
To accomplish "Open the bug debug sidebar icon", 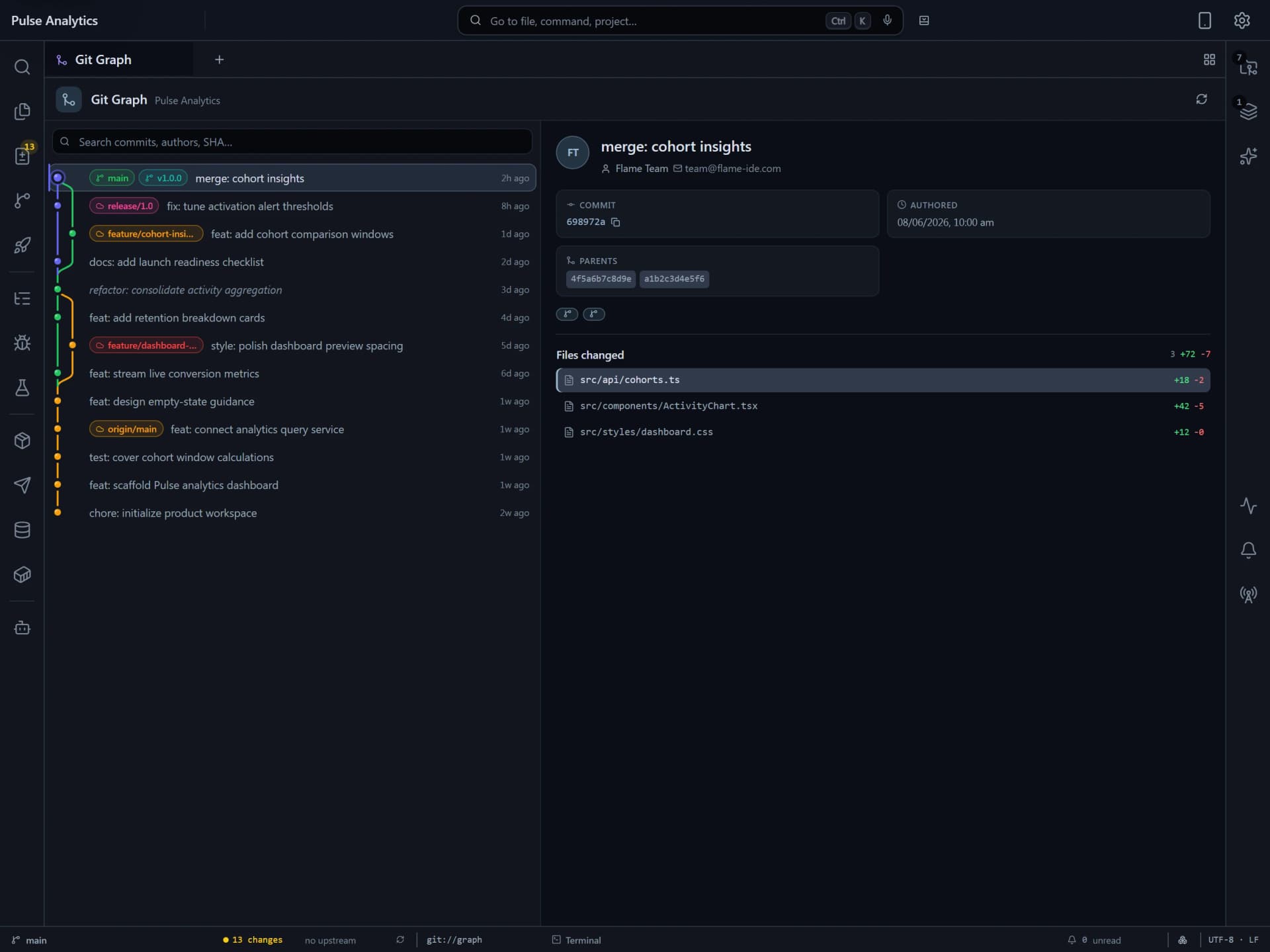I will 22,343.
